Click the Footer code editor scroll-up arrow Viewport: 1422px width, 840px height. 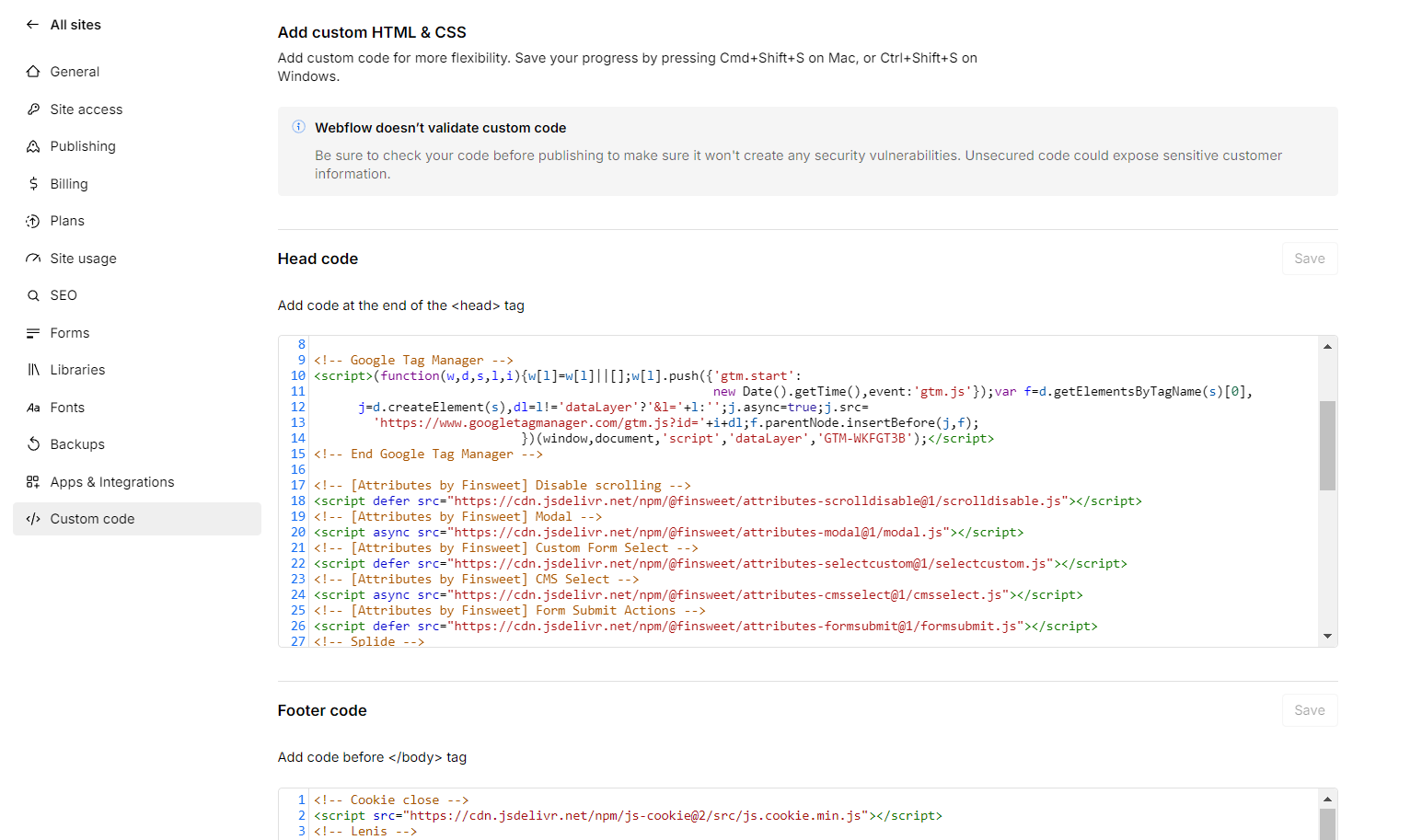1327,799
